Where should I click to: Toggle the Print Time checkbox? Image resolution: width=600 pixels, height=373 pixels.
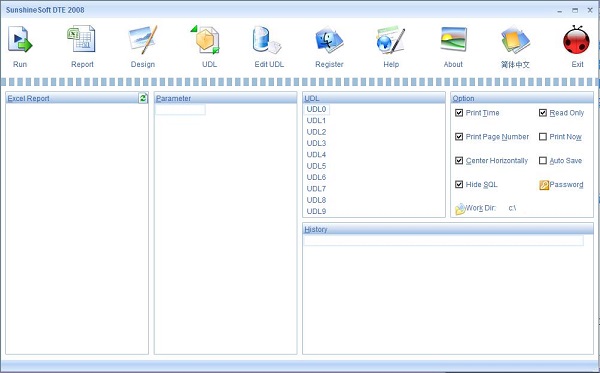click(459, 113)
